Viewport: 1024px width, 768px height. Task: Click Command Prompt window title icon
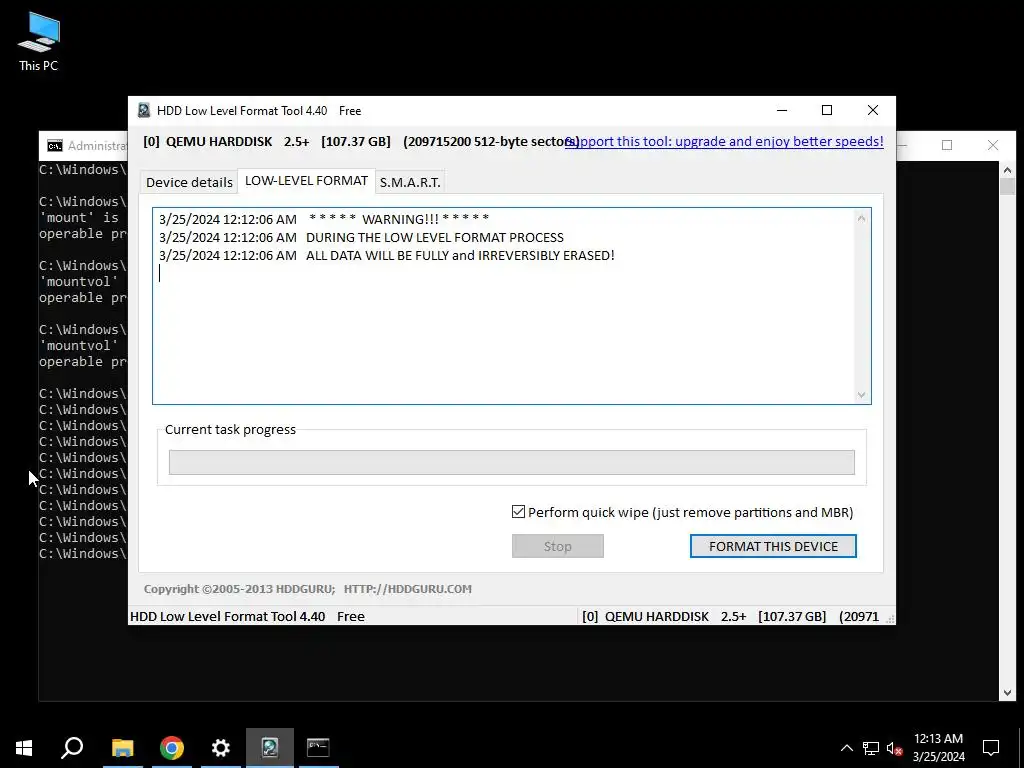[x=55, y=146]
